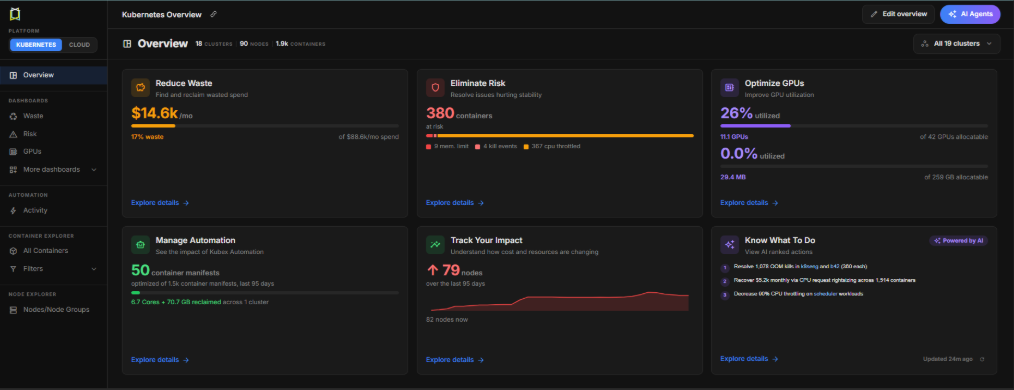The height and width of the screenshot is (390, 1014).
Task: Click the Eliminate Risk shield icon
Action: (435, 87)
